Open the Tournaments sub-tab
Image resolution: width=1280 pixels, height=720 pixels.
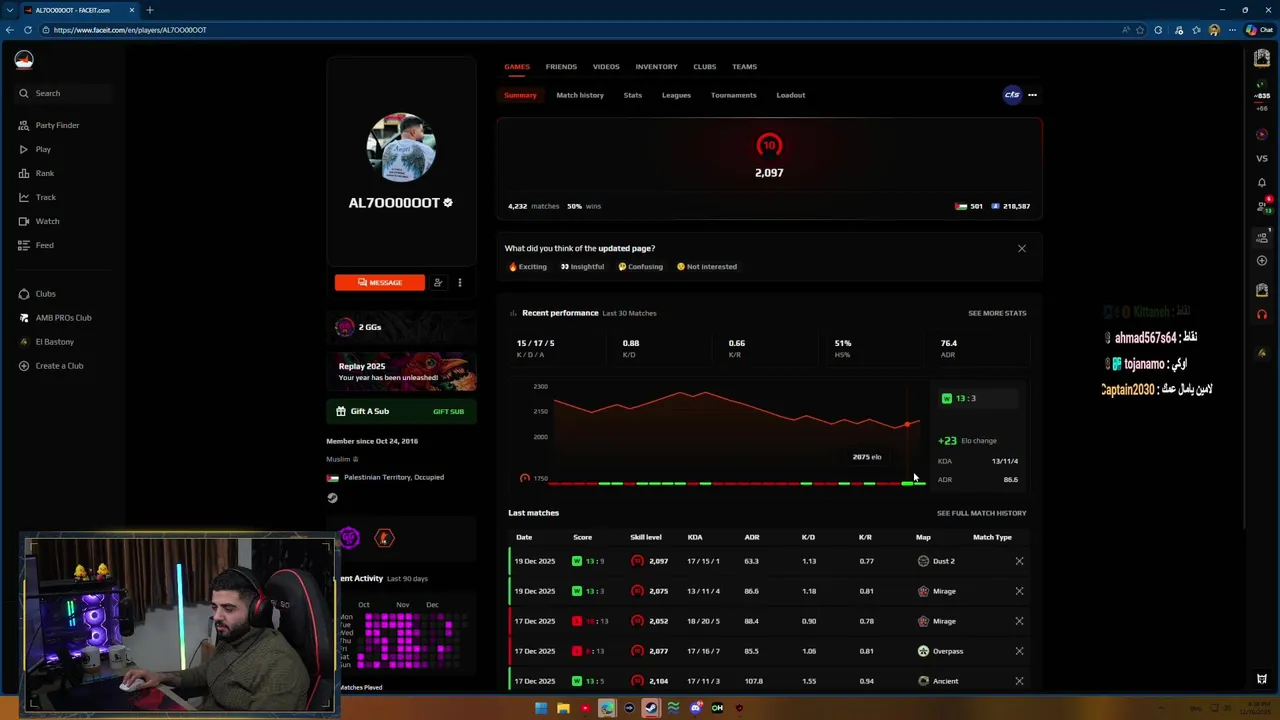(733, 95)
